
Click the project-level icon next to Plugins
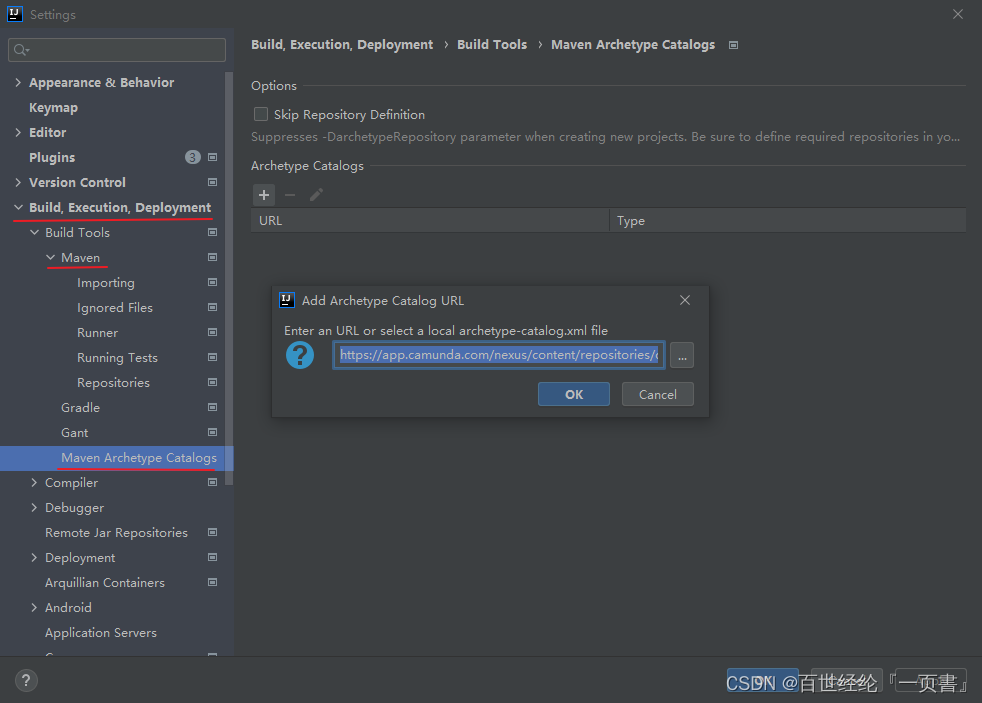coord(212,157)
